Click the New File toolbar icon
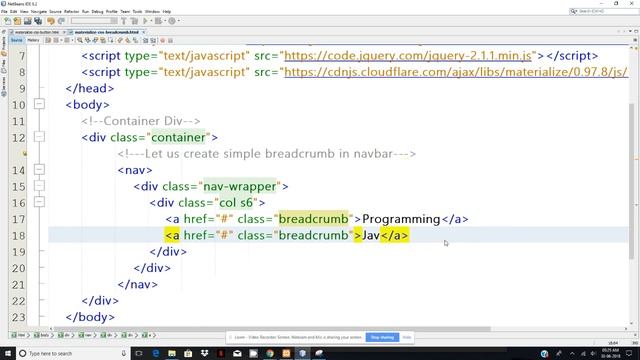 tap(7, 21)
